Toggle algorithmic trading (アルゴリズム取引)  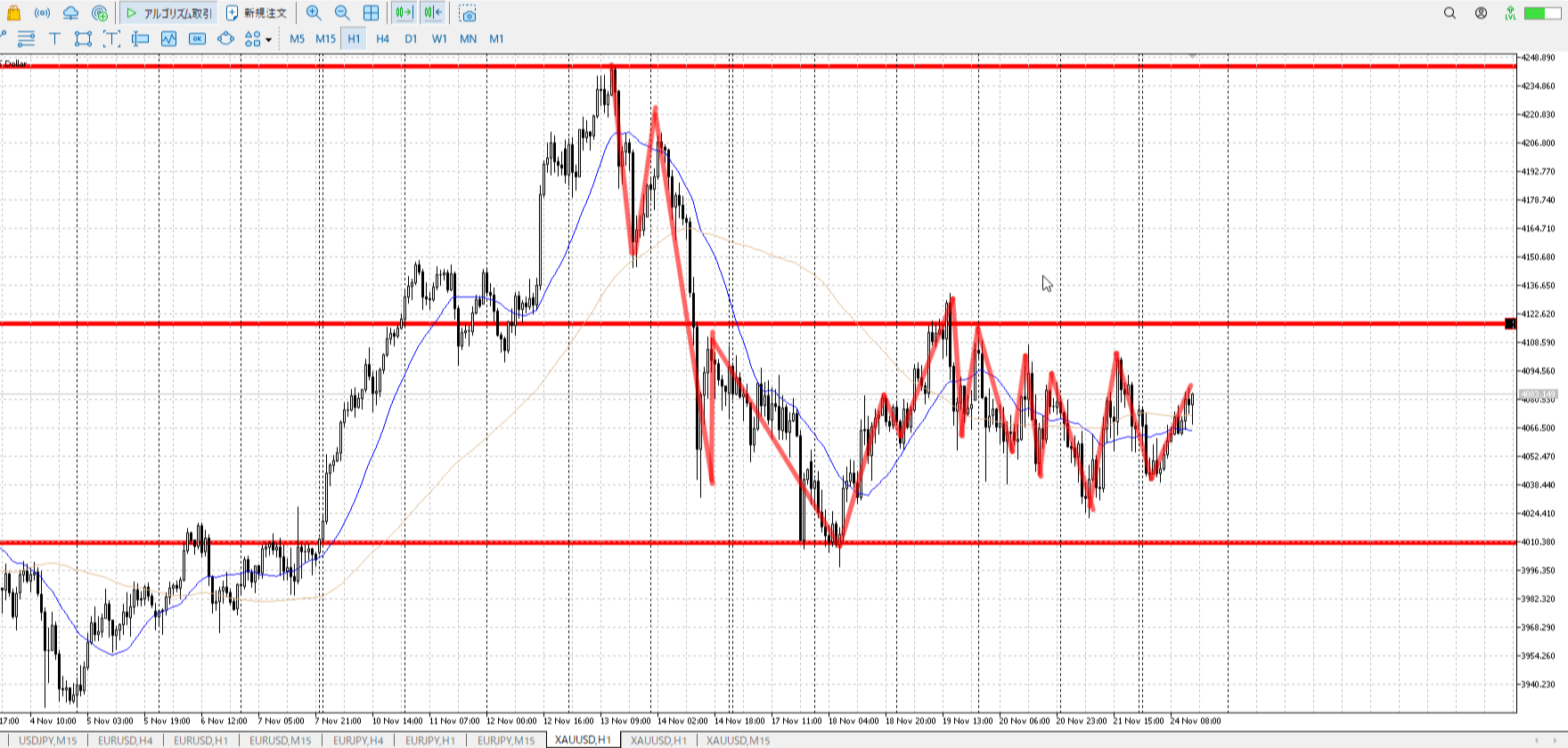169,13
